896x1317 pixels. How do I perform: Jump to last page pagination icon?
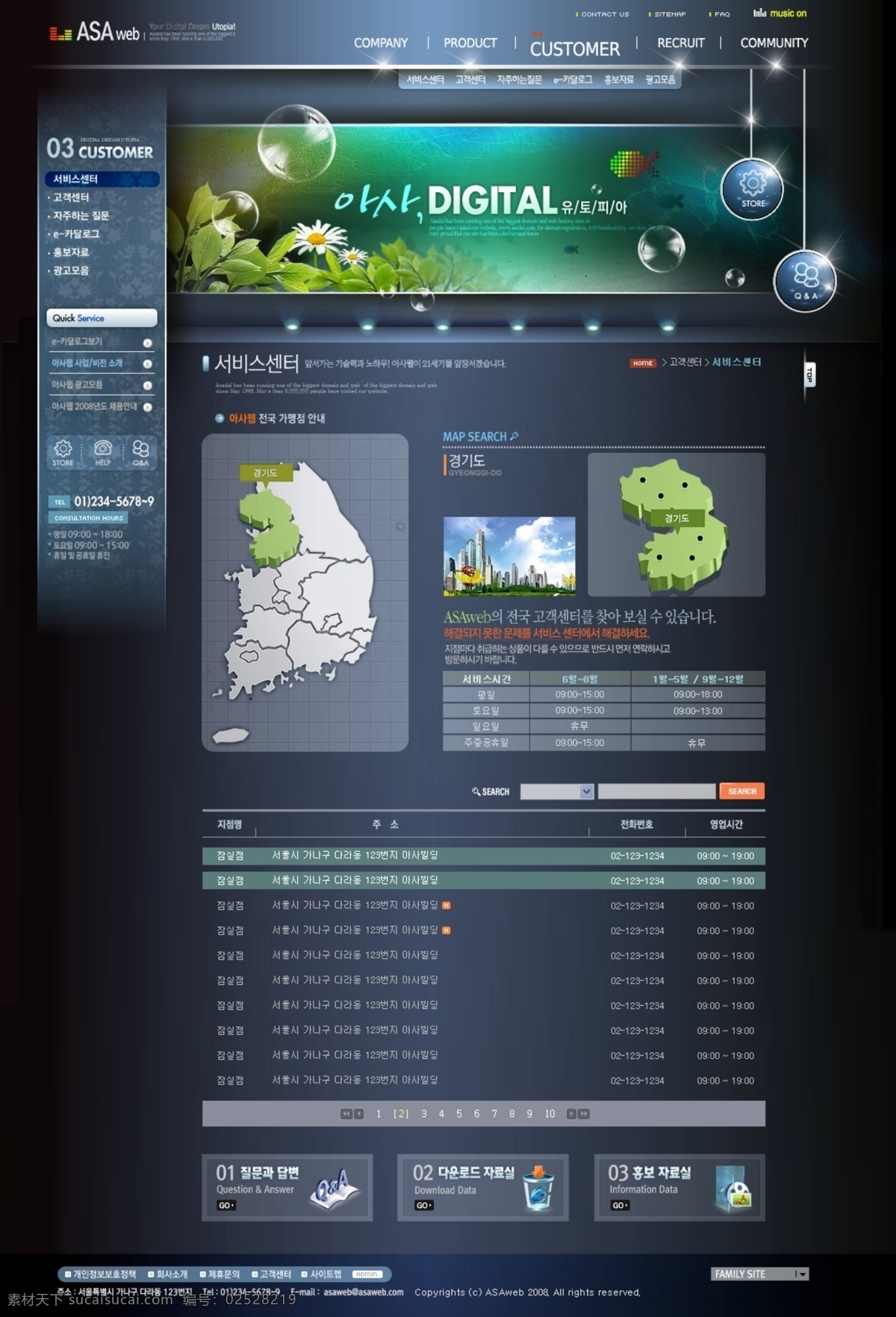[584, 1114]
